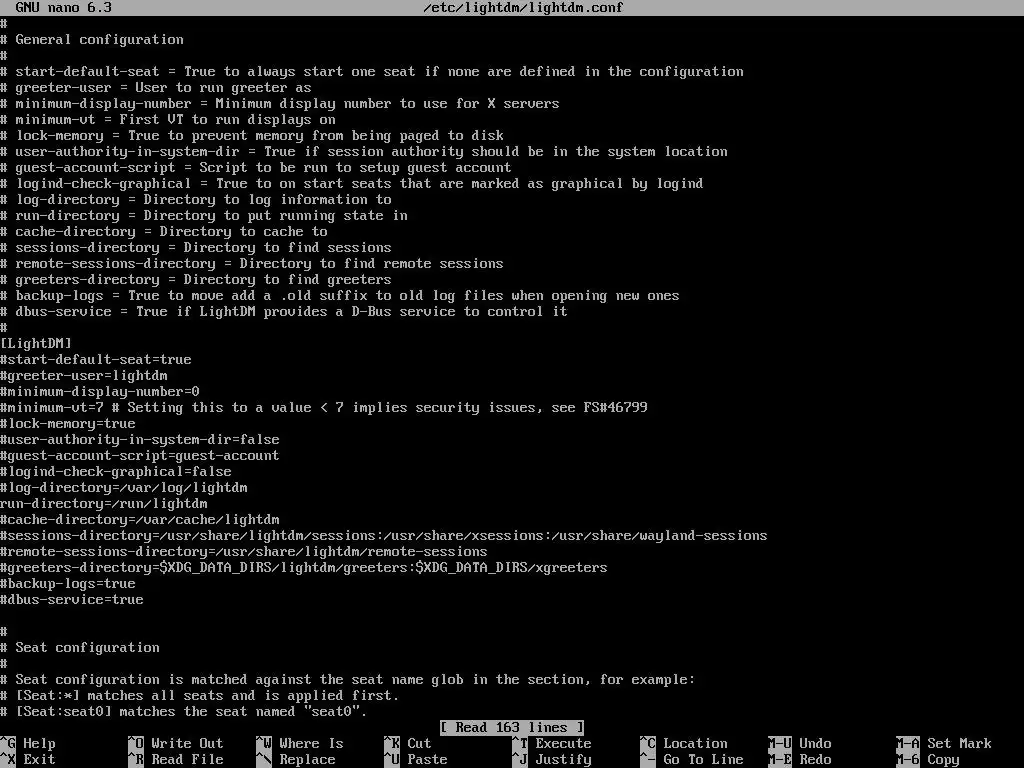The height and width of the screenshot is (768, 1024).
Task: Click the #start-default-seat=true line
Action: coord(96,360)
